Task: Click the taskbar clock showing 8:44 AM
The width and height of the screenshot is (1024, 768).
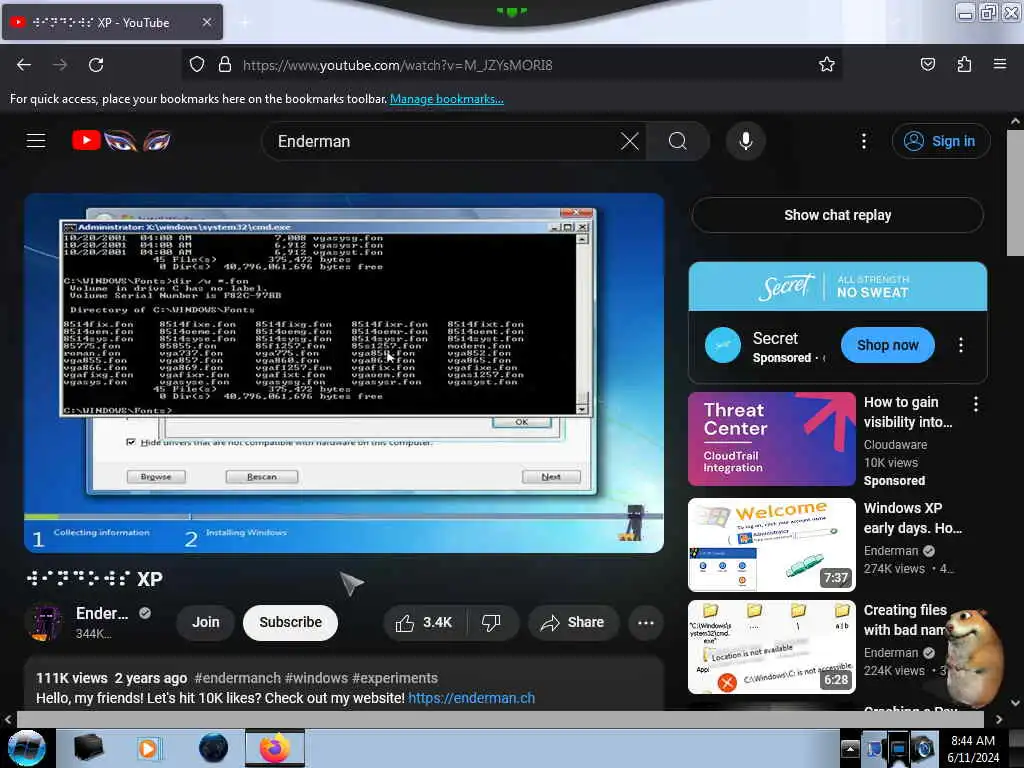Action: (x=973, y=748)
